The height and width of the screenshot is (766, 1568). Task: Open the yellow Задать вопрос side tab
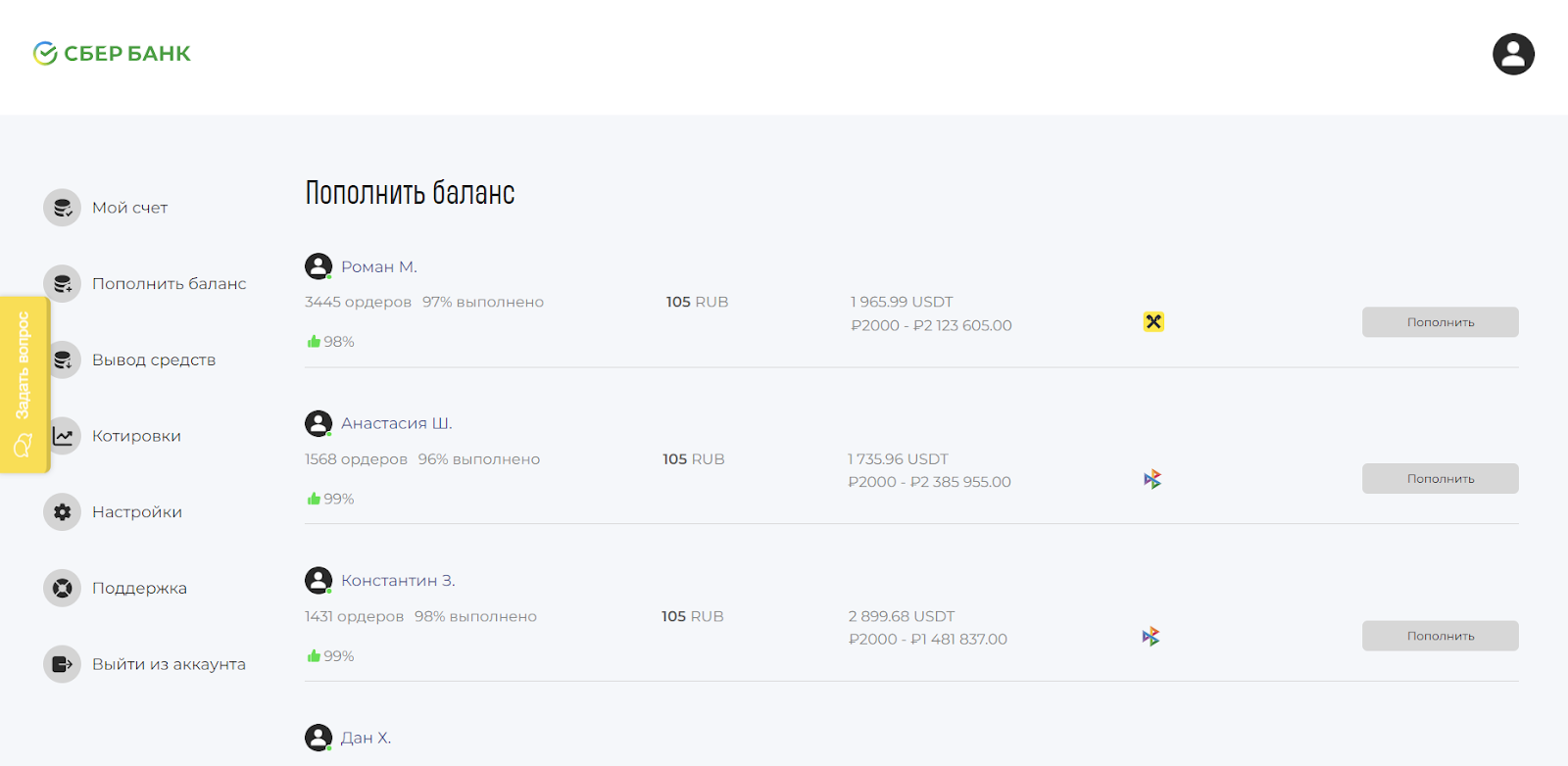pyautogui.click(x=24, y=385)
